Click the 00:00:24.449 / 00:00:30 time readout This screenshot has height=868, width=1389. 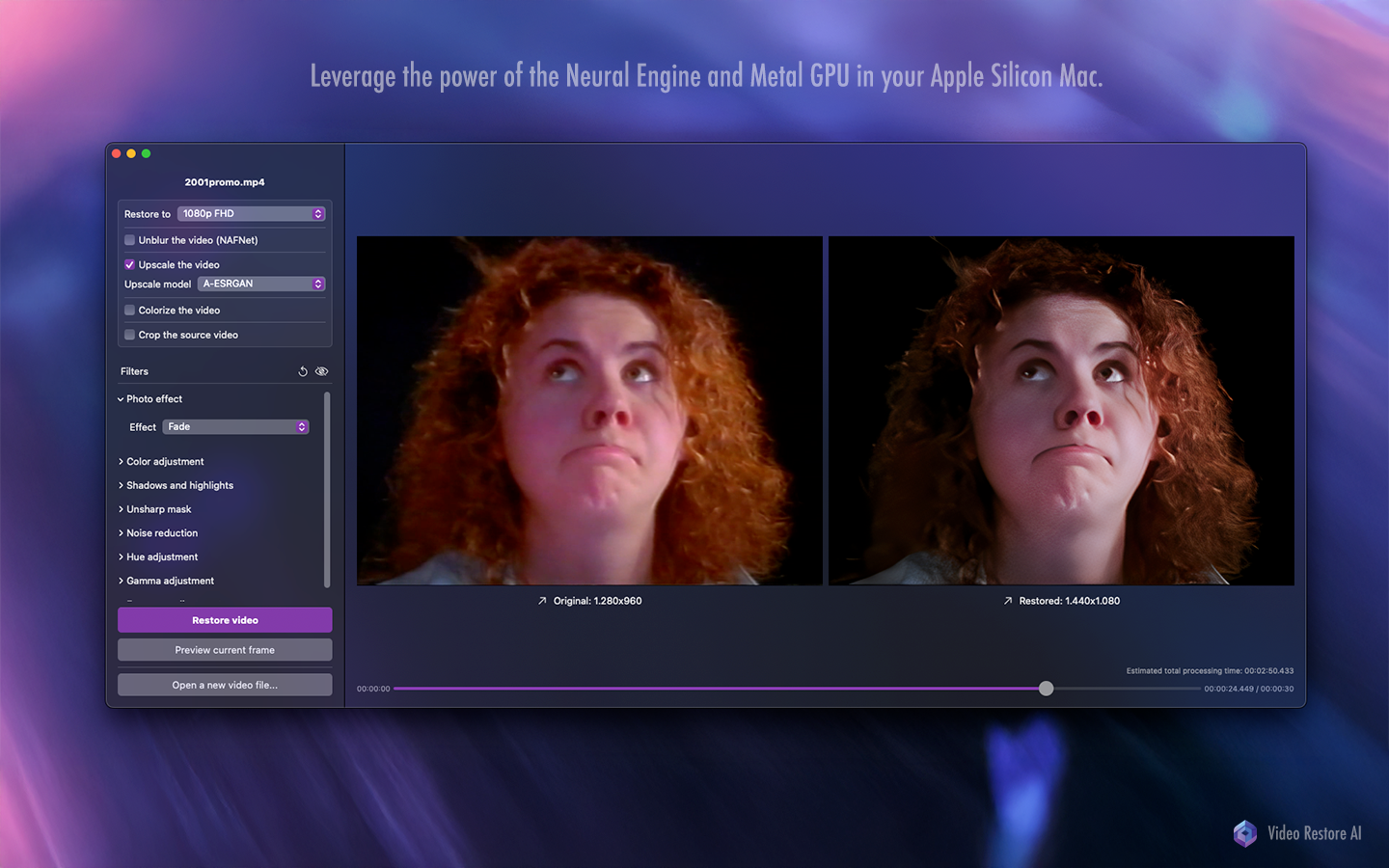1249,689
